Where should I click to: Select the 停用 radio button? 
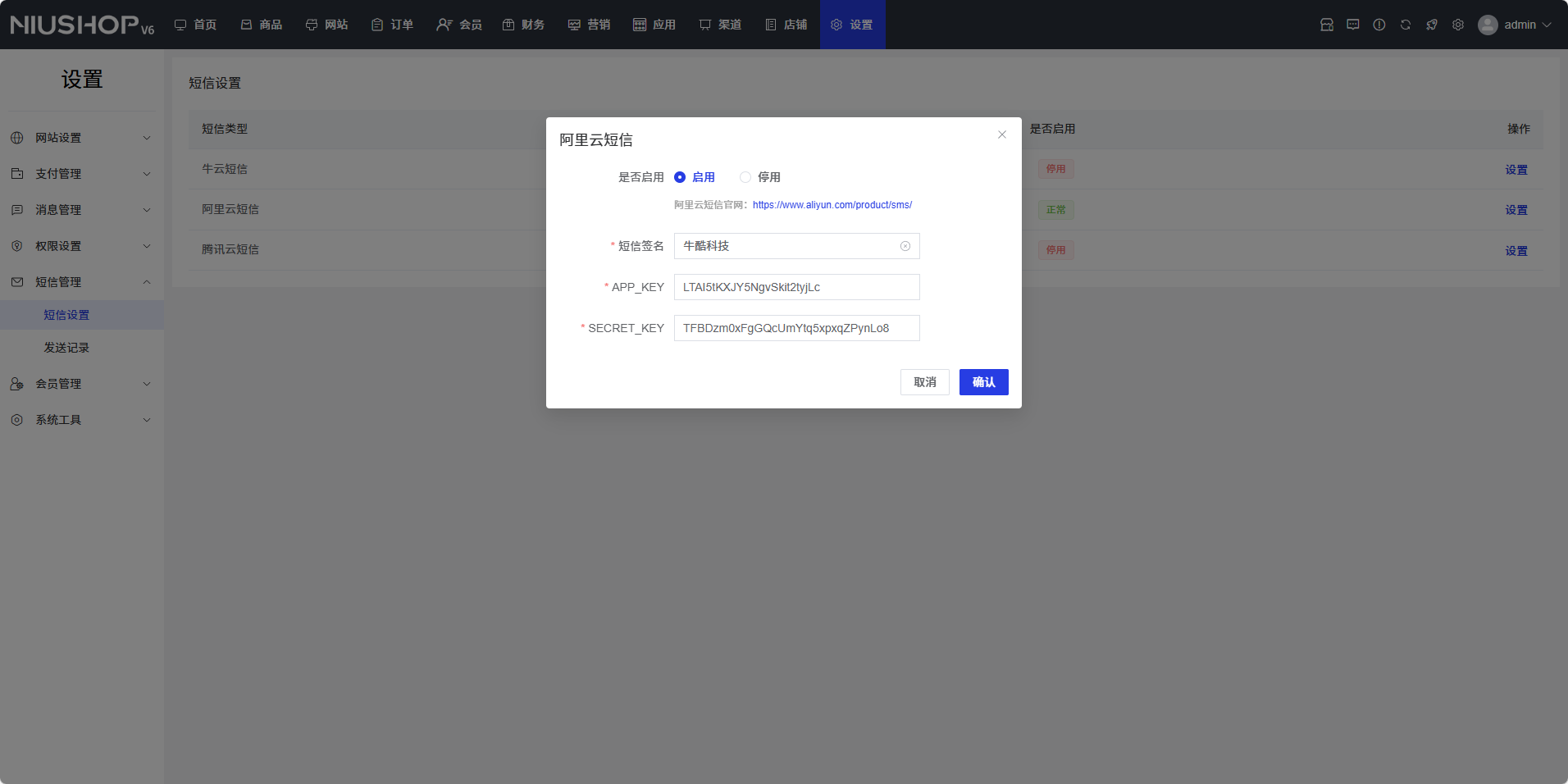point(745,177)
